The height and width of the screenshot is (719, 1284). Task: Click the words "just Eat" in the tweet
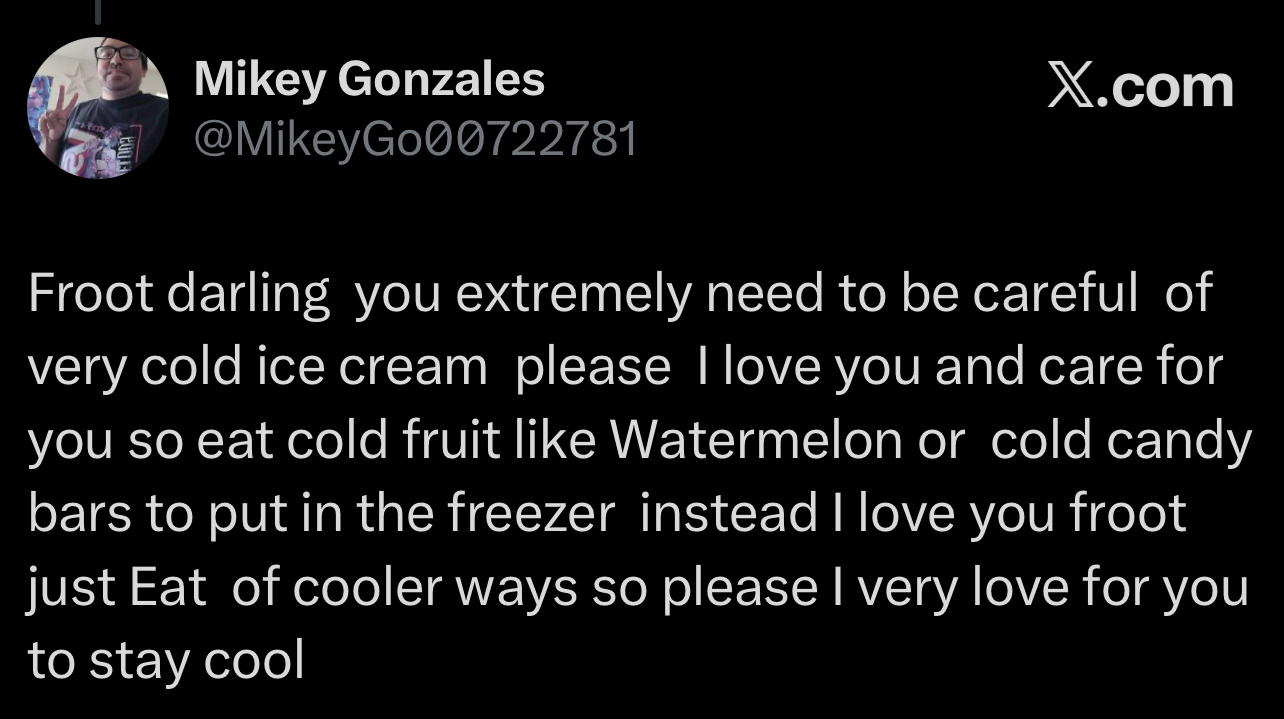point(117,588)
